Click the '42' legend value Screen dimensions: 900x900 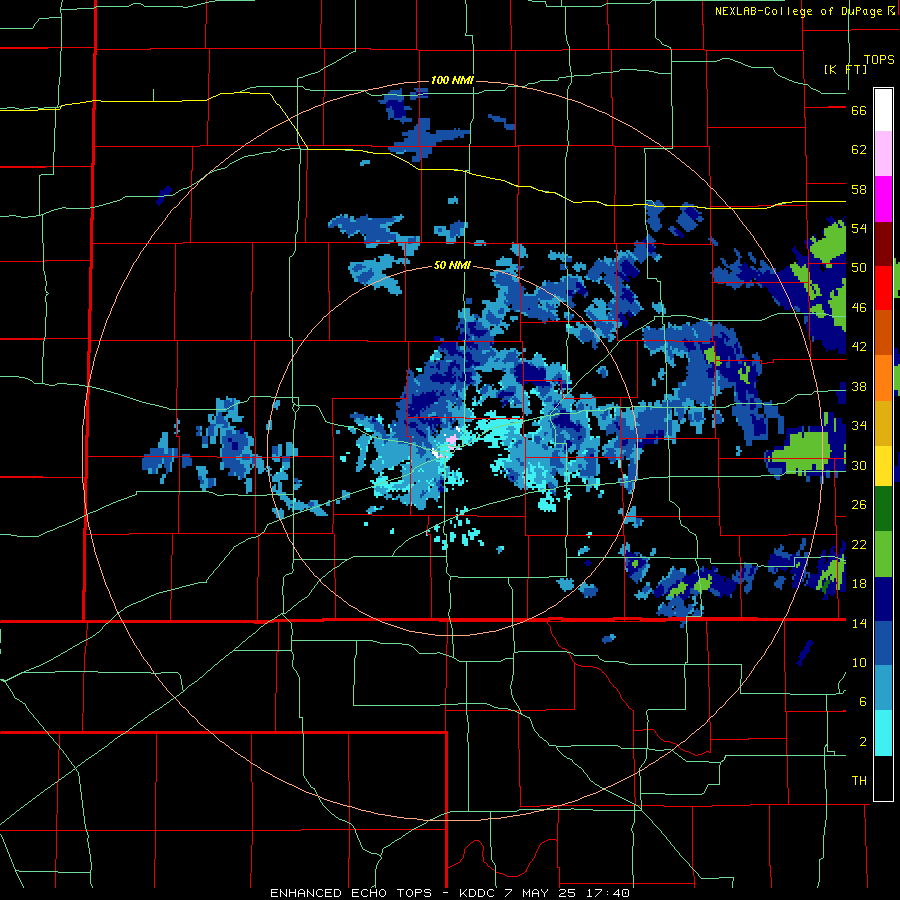tap(859, 347)
